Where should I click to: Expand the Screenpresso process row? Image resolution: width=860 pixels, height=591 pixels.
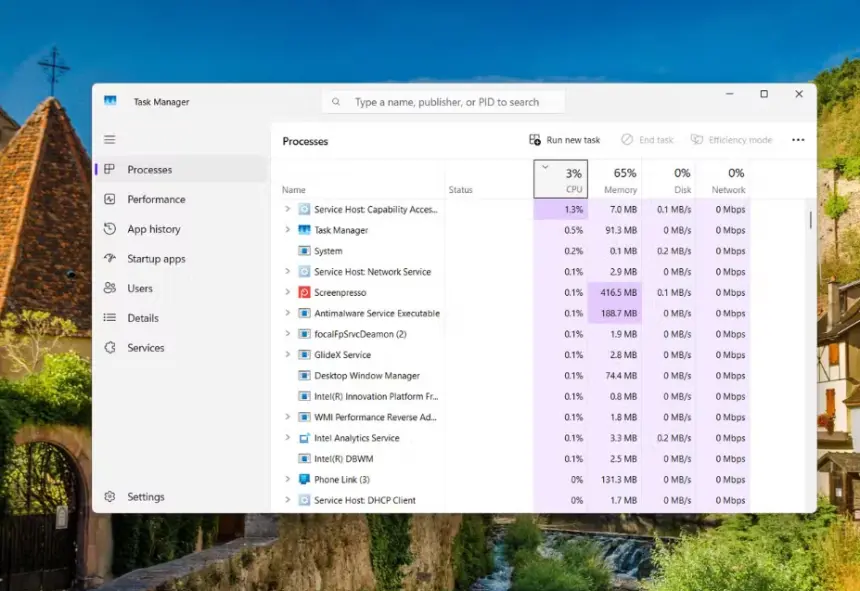click(x=287, y=292)
